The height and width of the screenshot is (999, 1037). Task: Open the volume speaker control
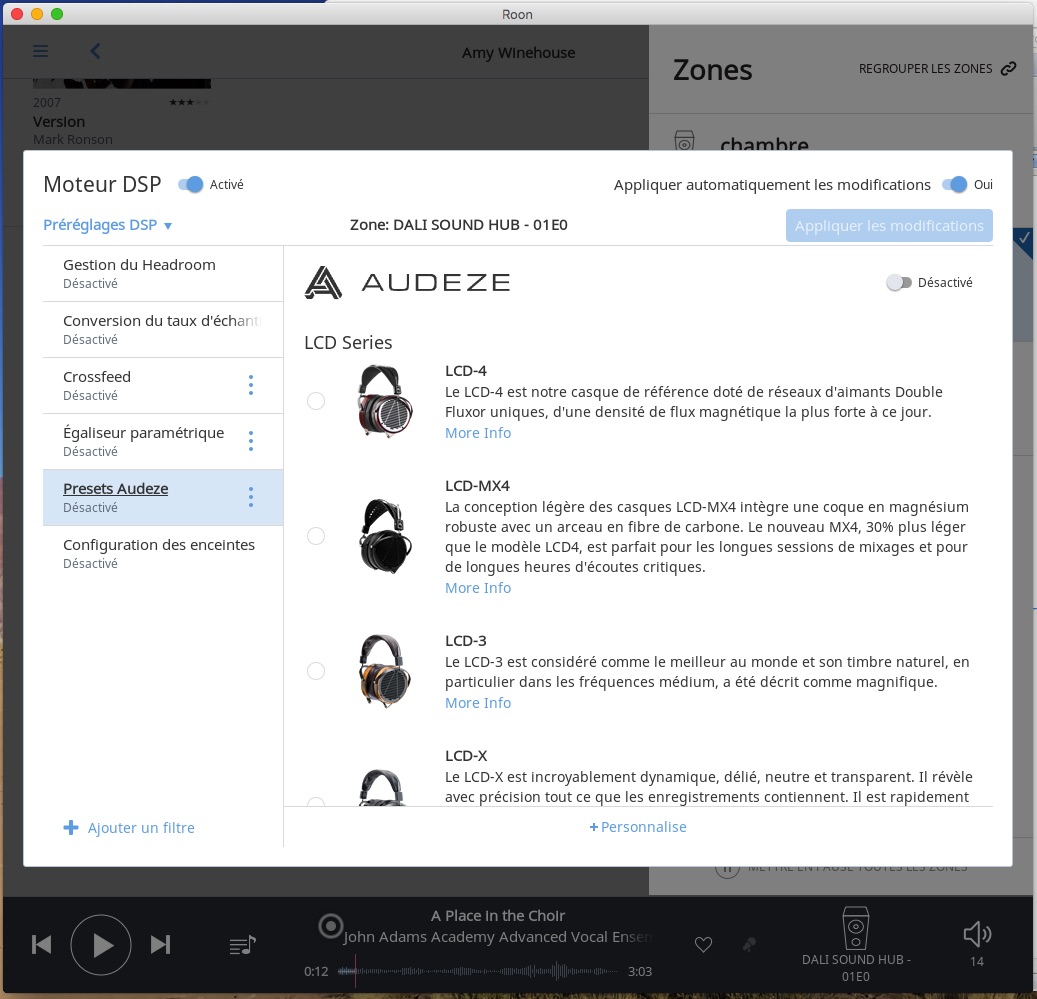(x=977, y=934)
